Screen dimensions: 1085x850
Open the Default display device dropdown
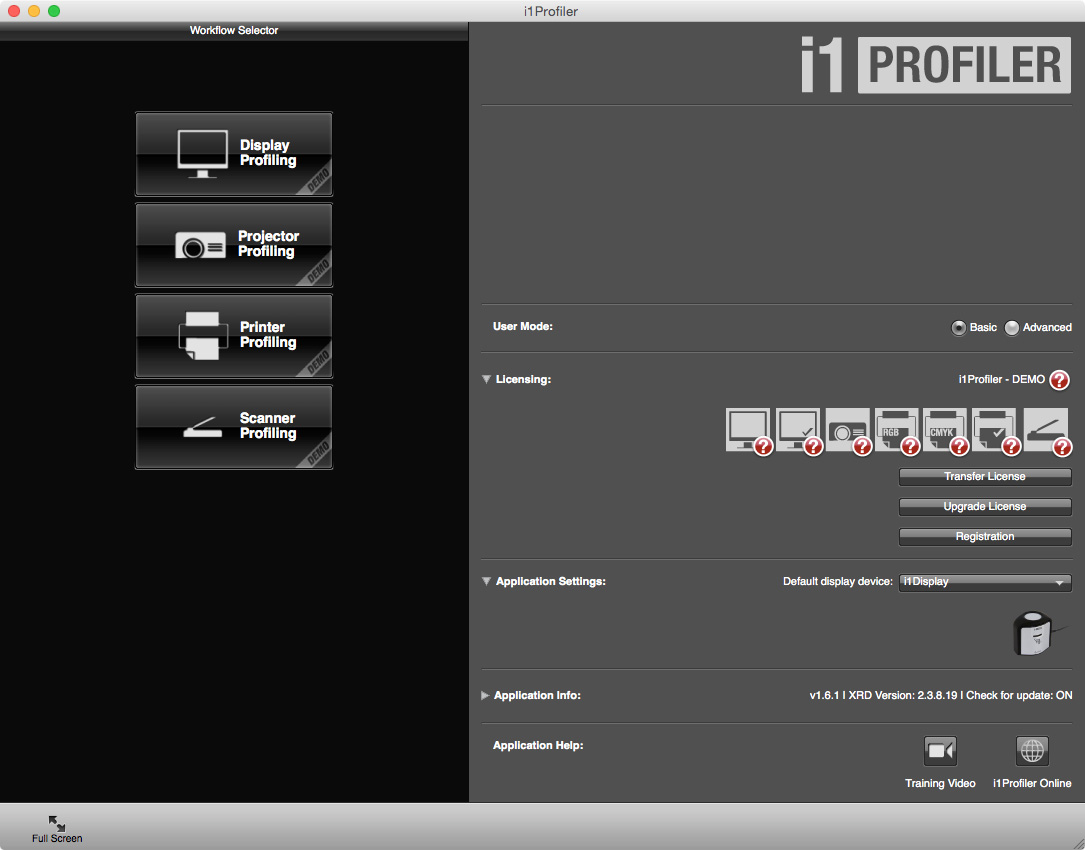coord(985,582)
